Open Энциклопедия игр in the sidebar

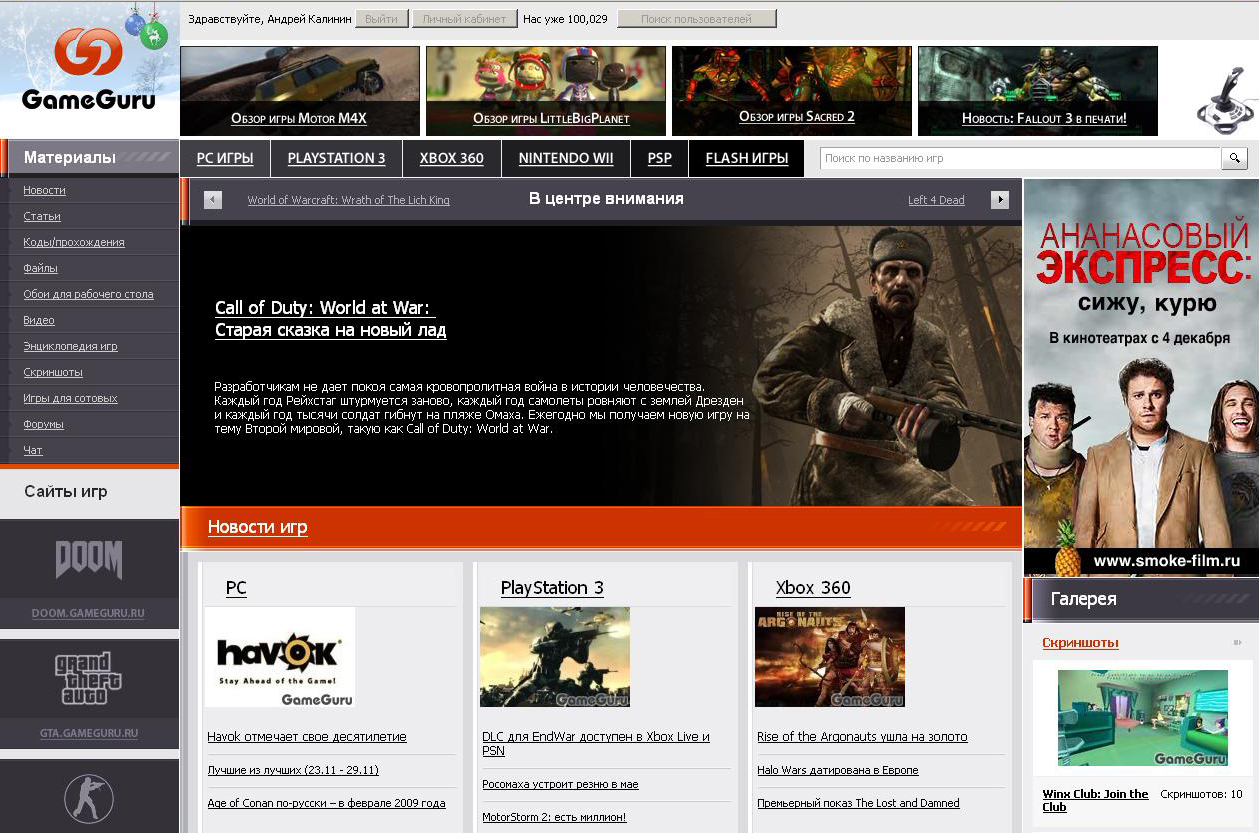[x=70, y=346]
